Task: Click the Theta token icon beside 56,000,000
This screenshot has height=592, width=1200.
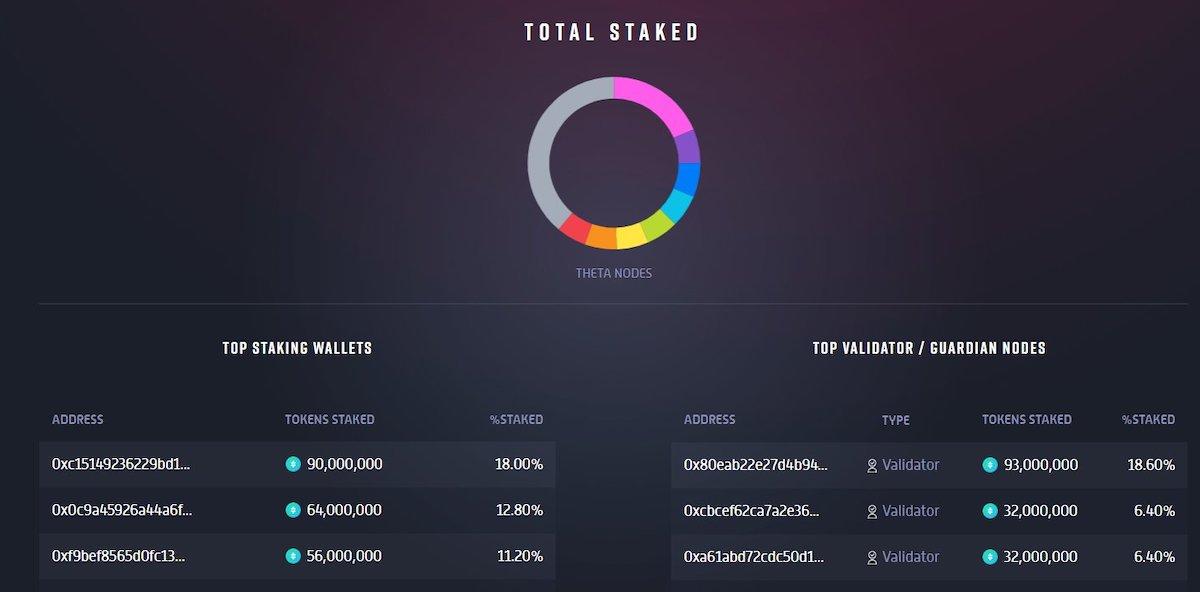Action: tap(293, 556)
